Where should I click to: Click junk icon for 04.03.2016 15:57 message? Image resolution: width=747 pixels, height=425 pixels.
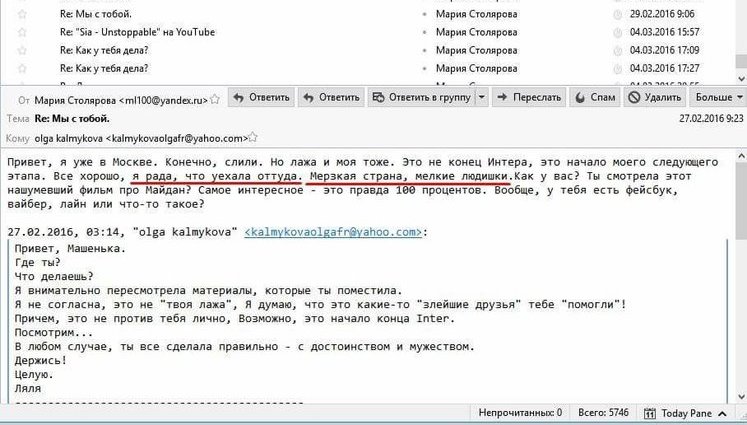coord(617,33)
